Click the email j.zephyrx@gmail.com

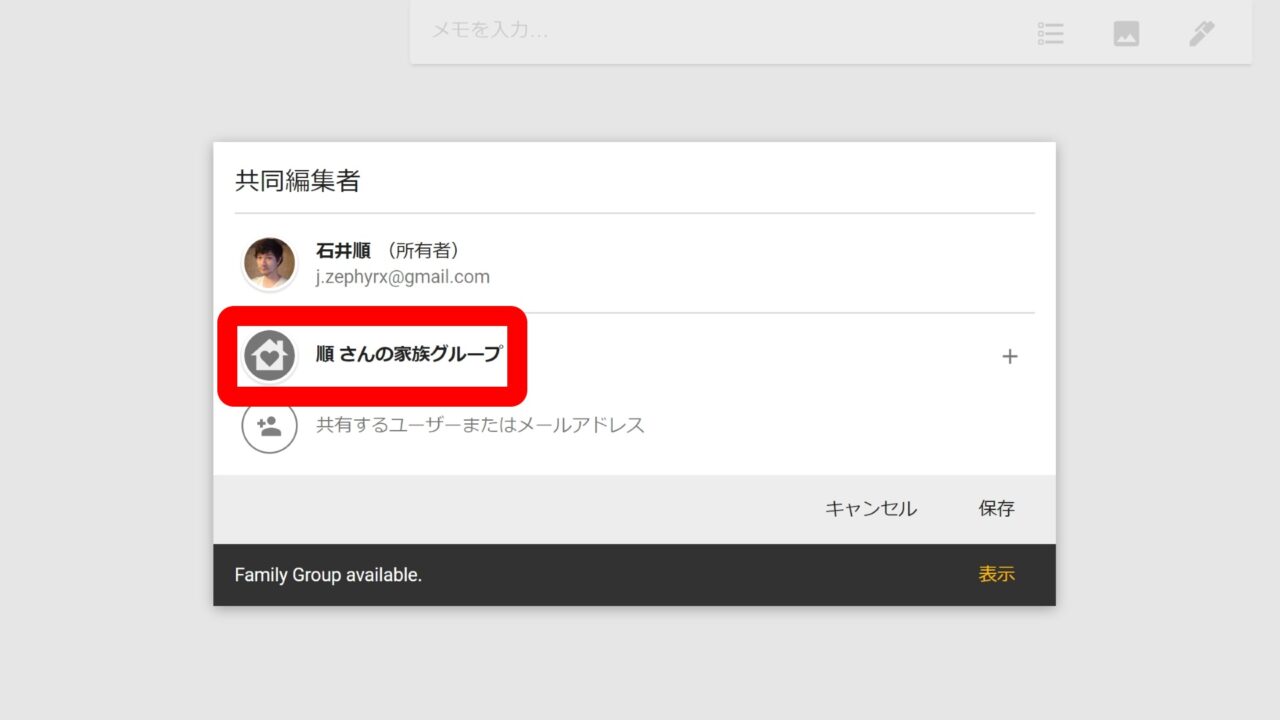tap(402, 277)
